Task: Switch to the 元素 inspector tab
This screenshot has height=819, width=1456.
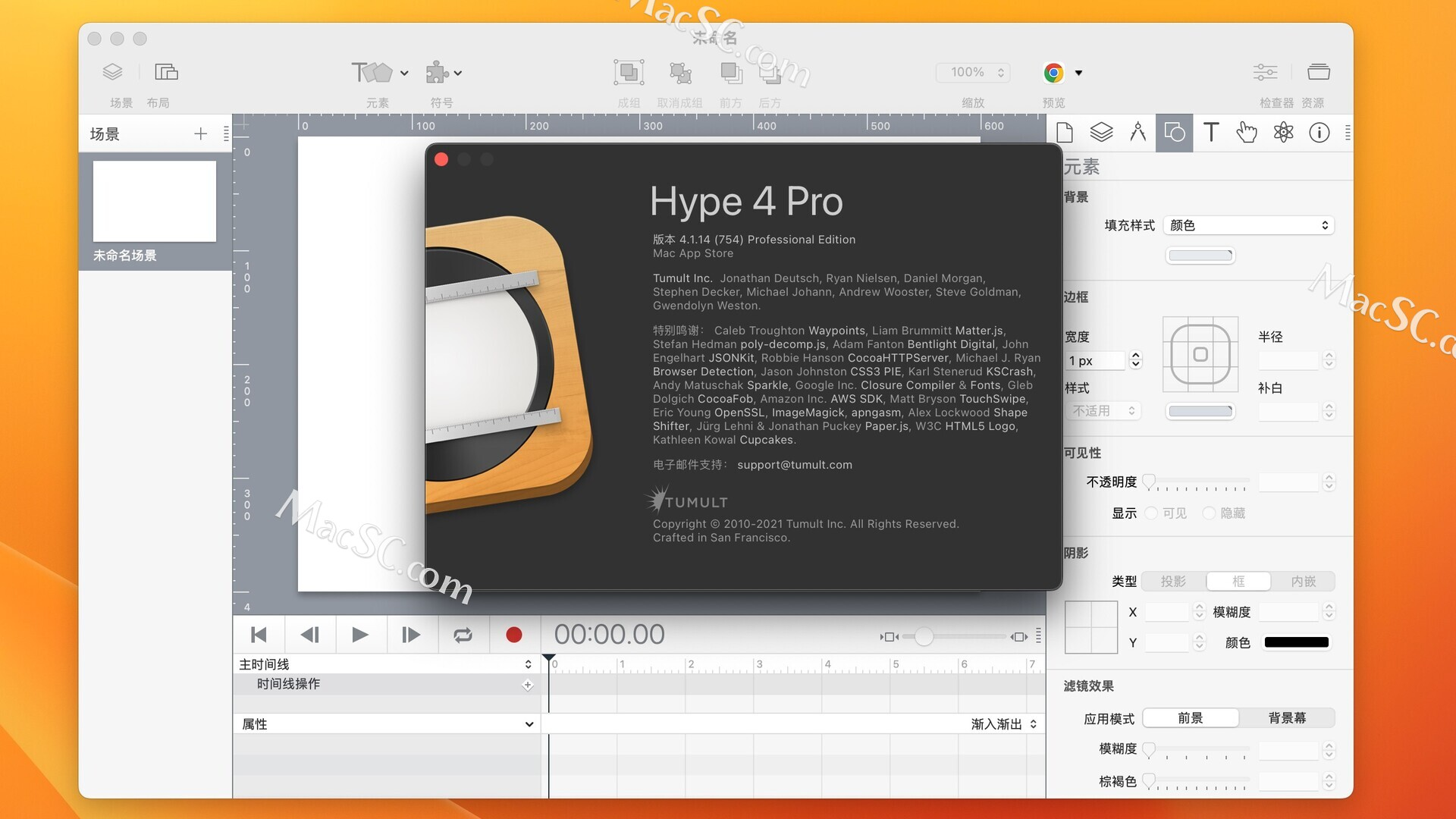Action: [x=1174, y=133]
